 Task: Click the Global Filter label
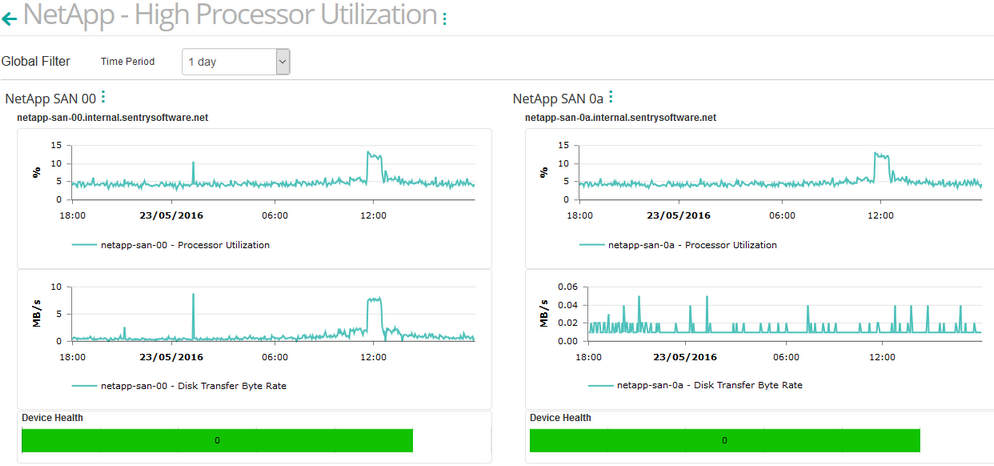[36, 61]
